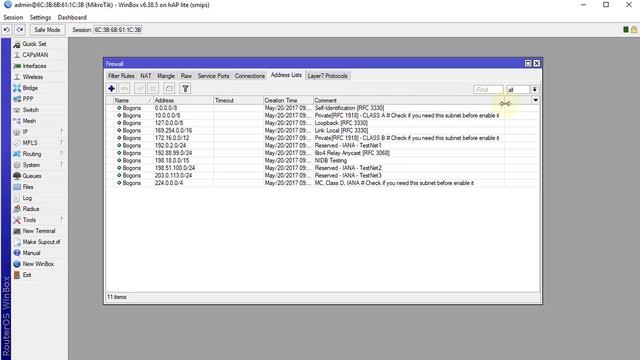Expand the IP submenu
The width and height of the screenshot is (640, 360).
[x=25, y=132]
